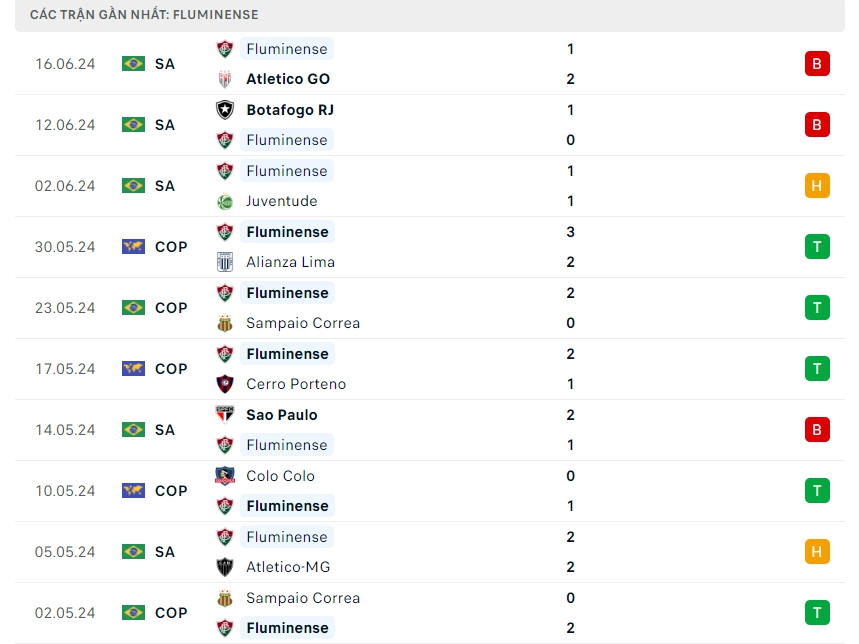Click the Cerro Porteno club crest
This screenshot has width=859, height=644.
[225, 384]
